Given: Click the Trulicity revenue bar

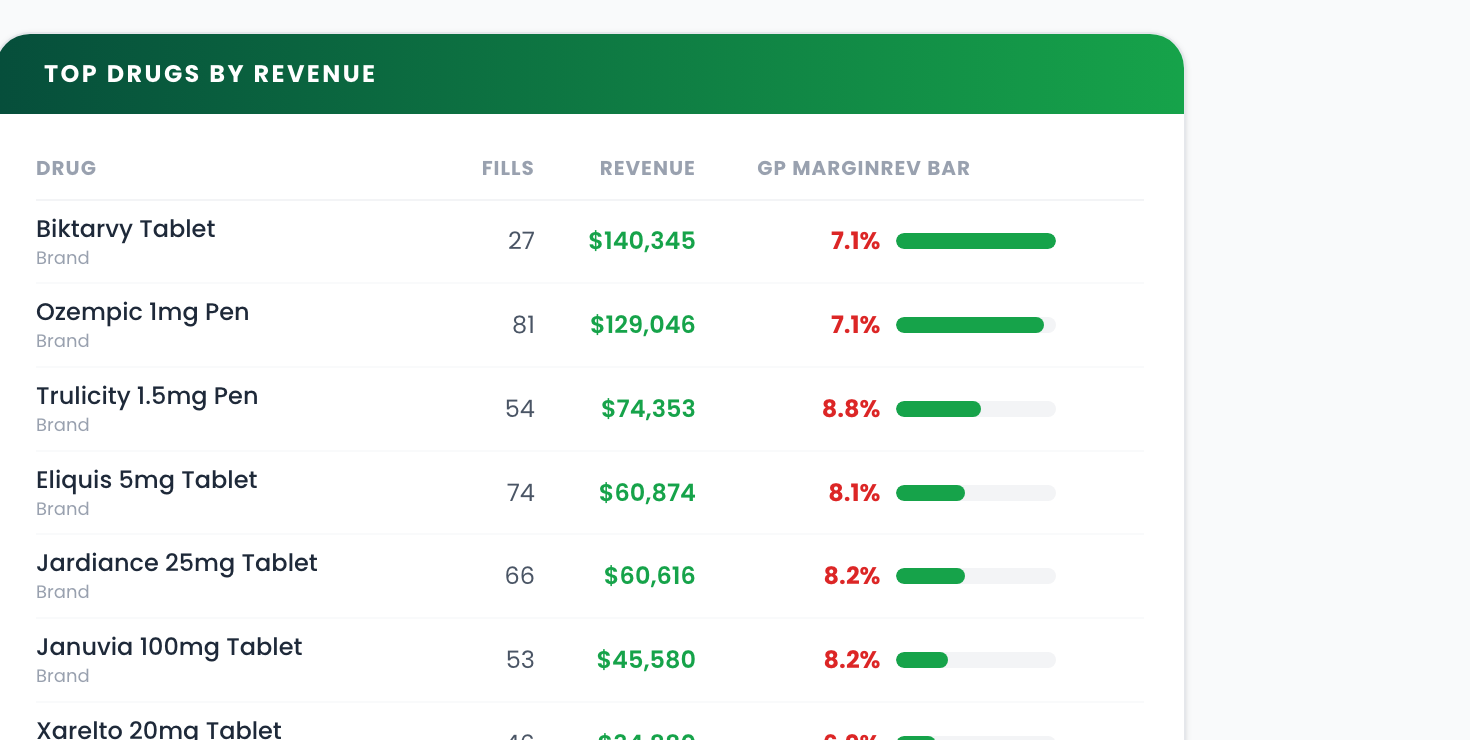Looking at the screenshot, I should 976,409.
